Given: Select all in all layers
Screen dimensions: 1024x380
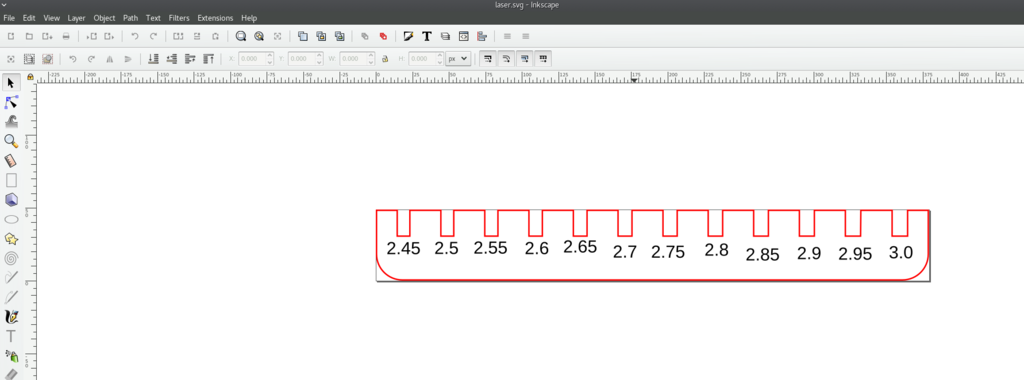Looking at the screenshot, I should (29, 59).
